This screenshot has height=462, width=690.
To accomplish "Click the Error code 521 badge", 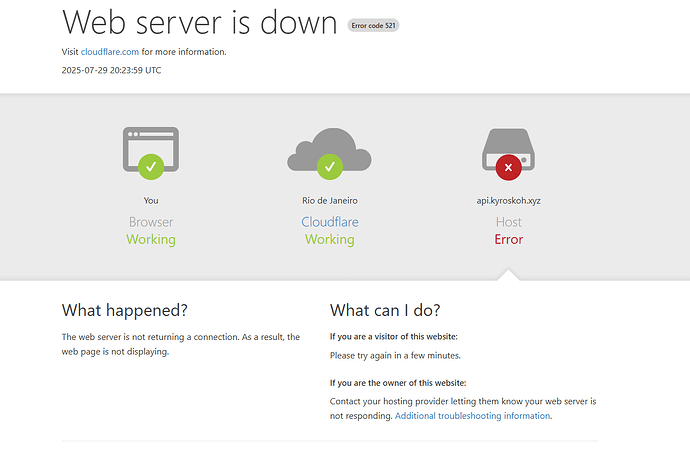I will pos(373,26).
